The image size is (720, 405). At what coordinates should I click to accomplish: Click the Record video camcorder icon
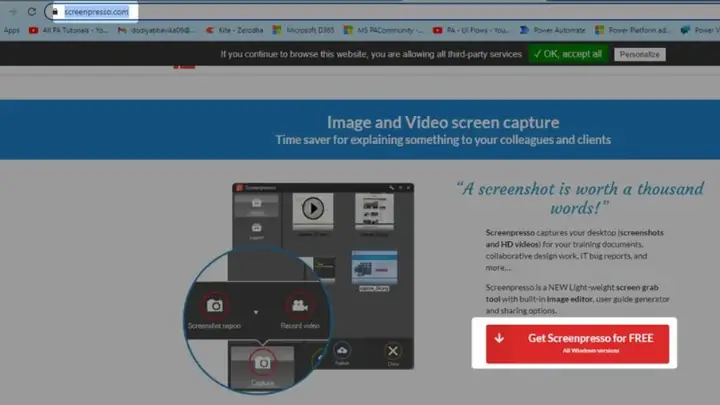coord(300,306)
